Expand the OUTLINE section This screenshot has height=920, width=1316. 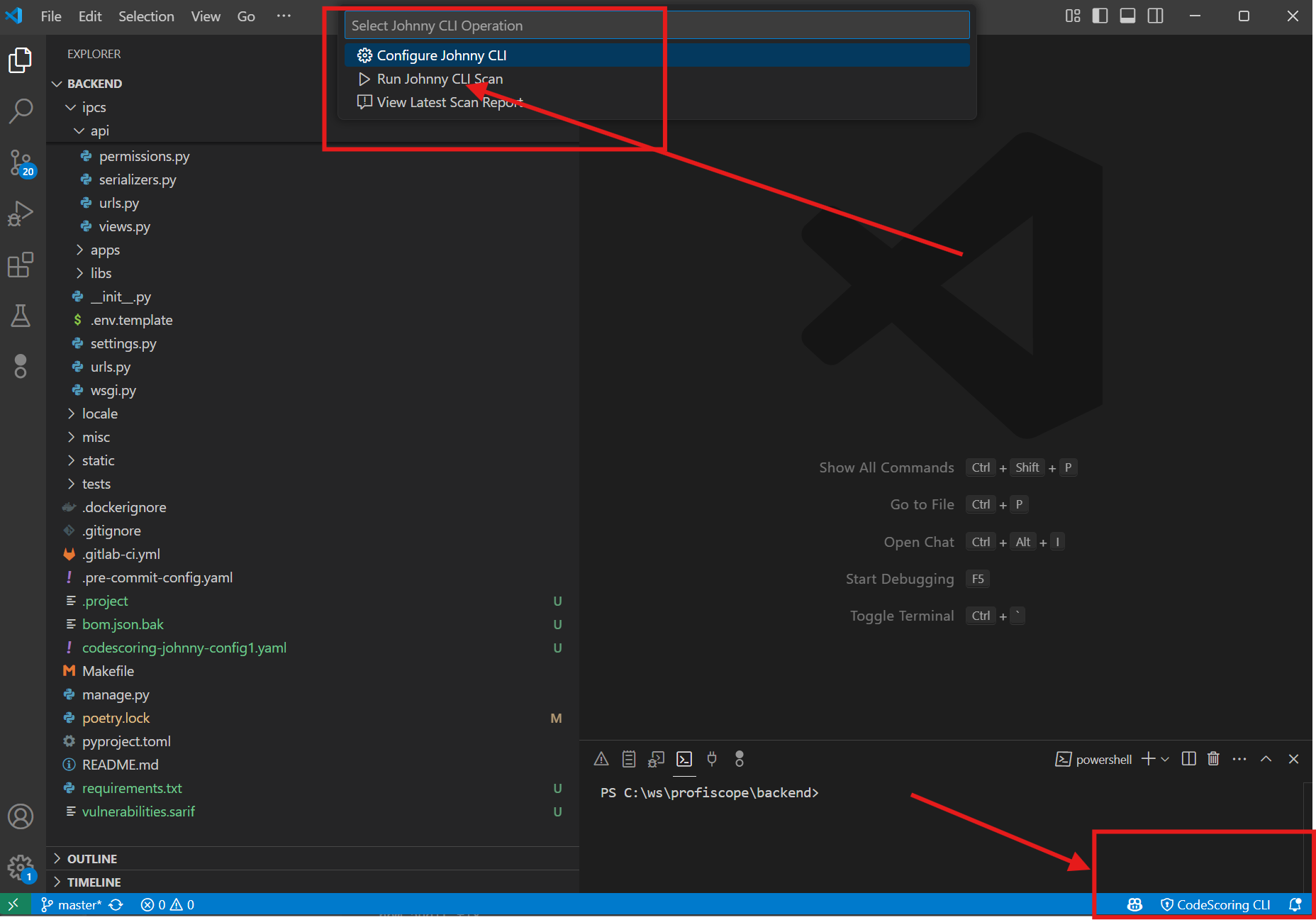313,859
